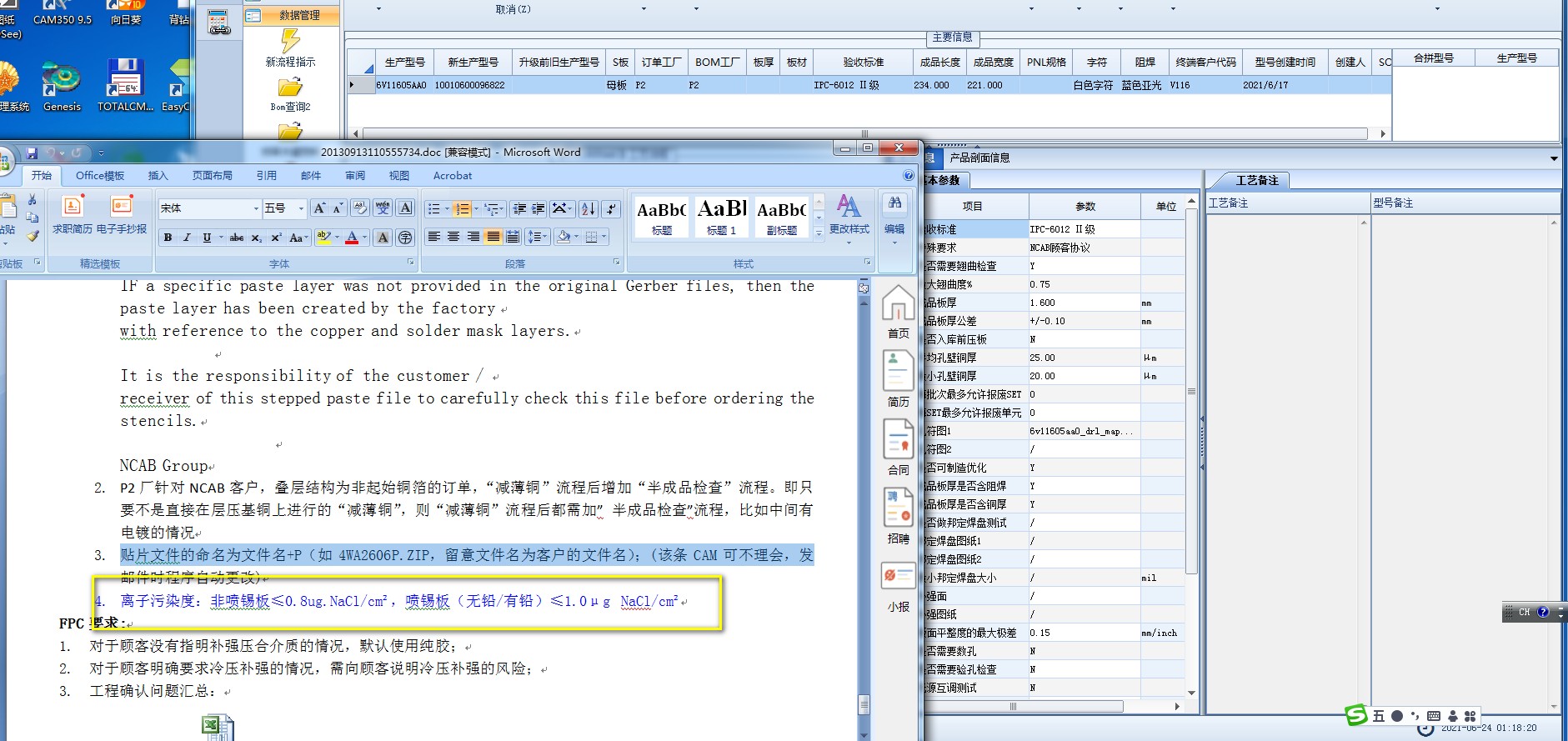Switch to the 审阅 ribbon tab

coord(355,176)
